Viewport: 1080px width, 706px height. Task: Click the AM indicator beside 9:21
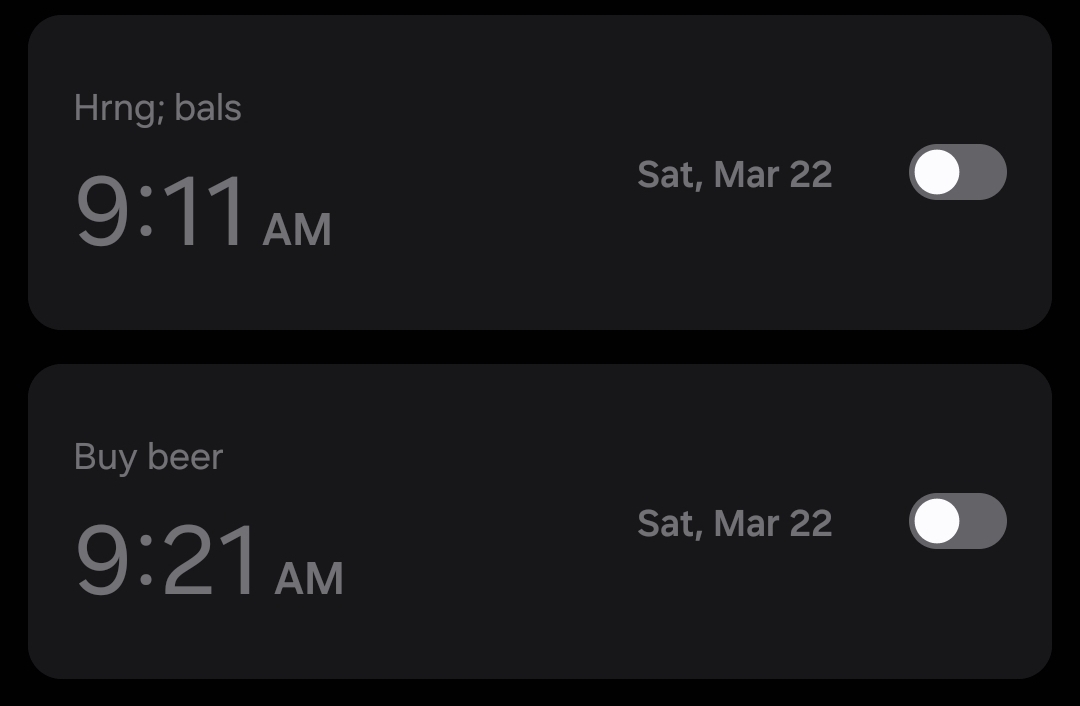(309, 580)
